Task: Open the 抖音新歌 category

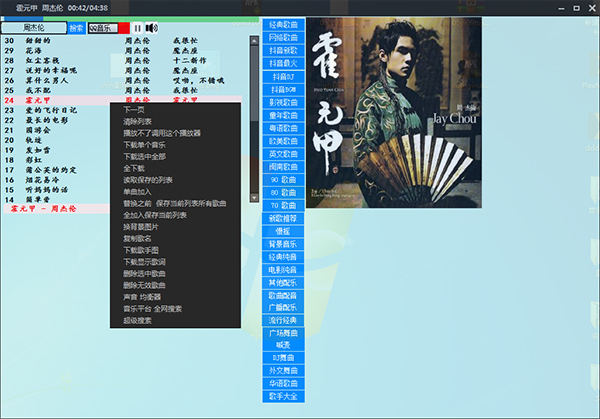Action: click(x=283, y=51)
